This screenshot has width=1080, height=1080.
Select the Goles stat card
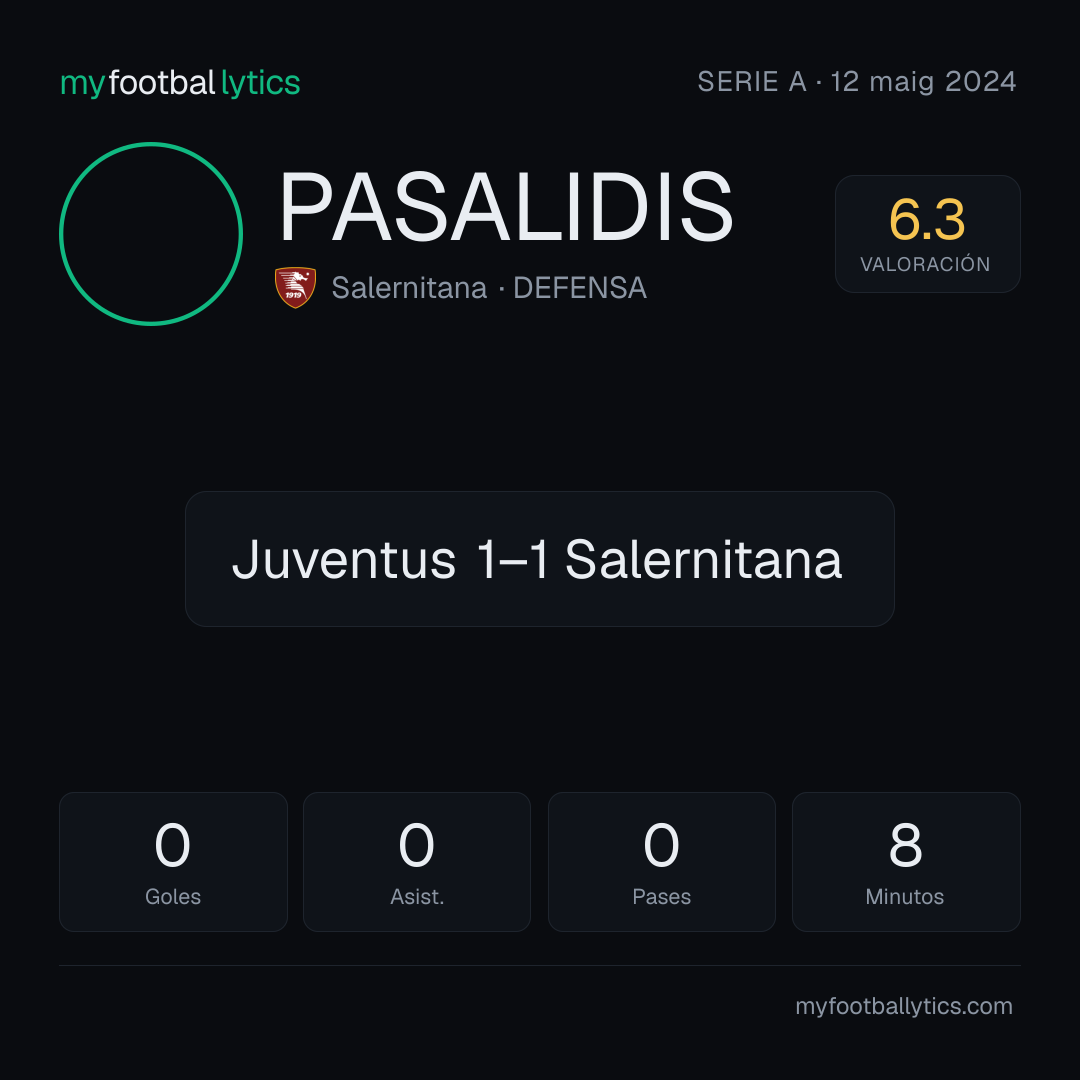(x=173, y=862)
